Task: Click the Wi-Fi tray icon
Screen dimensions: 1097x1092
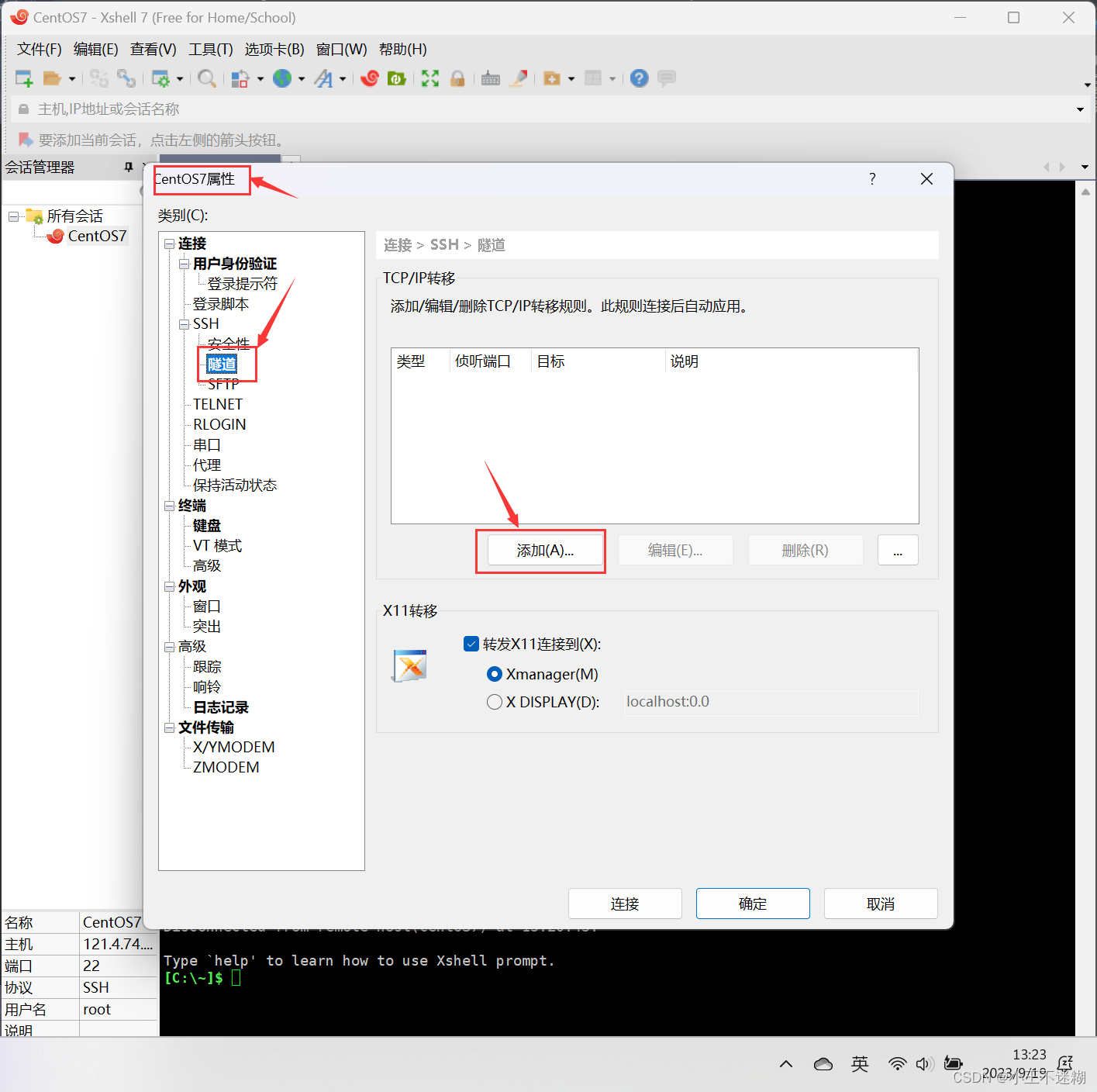Action: click(897, 1064)
